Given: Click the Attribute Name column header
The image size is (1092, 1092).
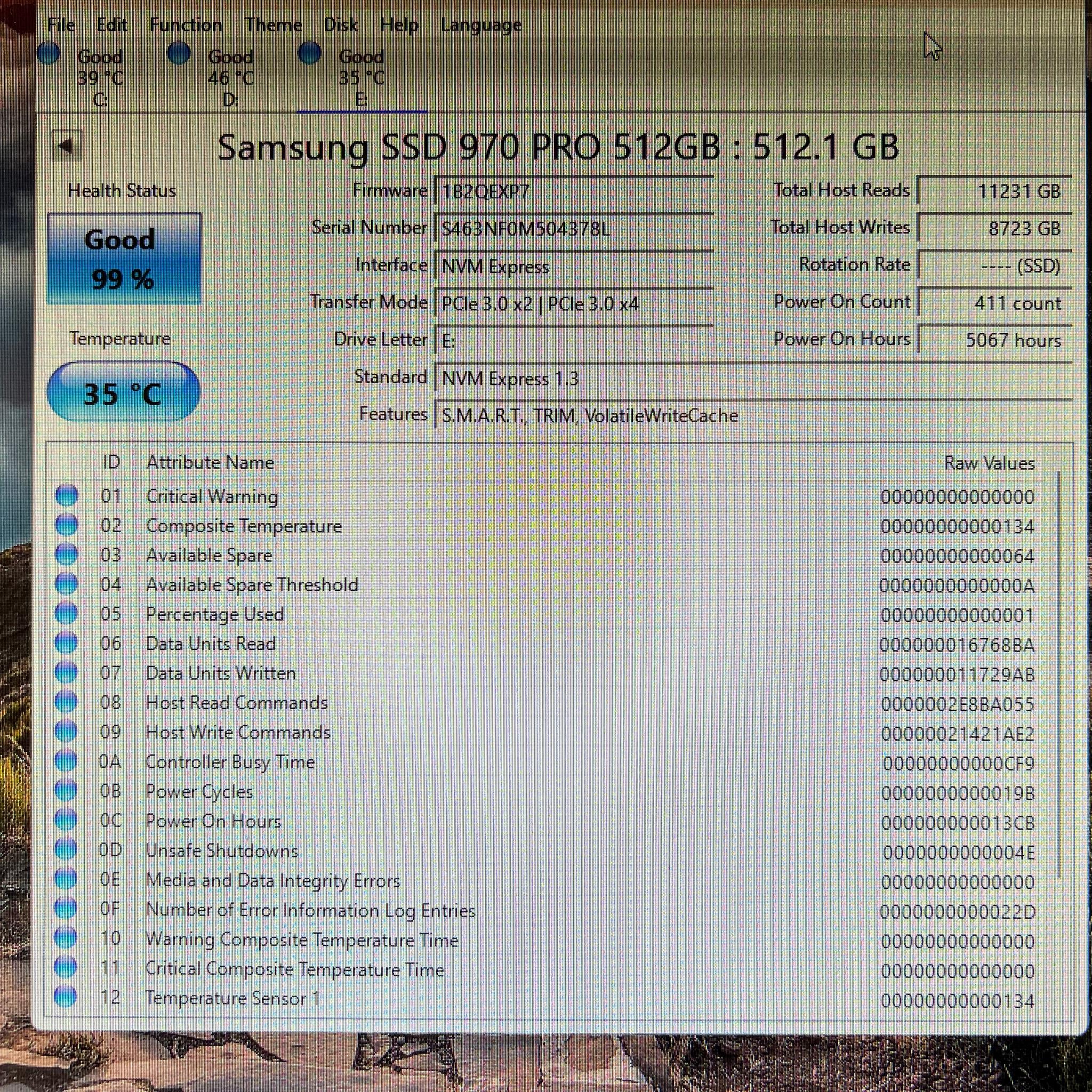Looking at the screenshot, I should pos(210,462).
